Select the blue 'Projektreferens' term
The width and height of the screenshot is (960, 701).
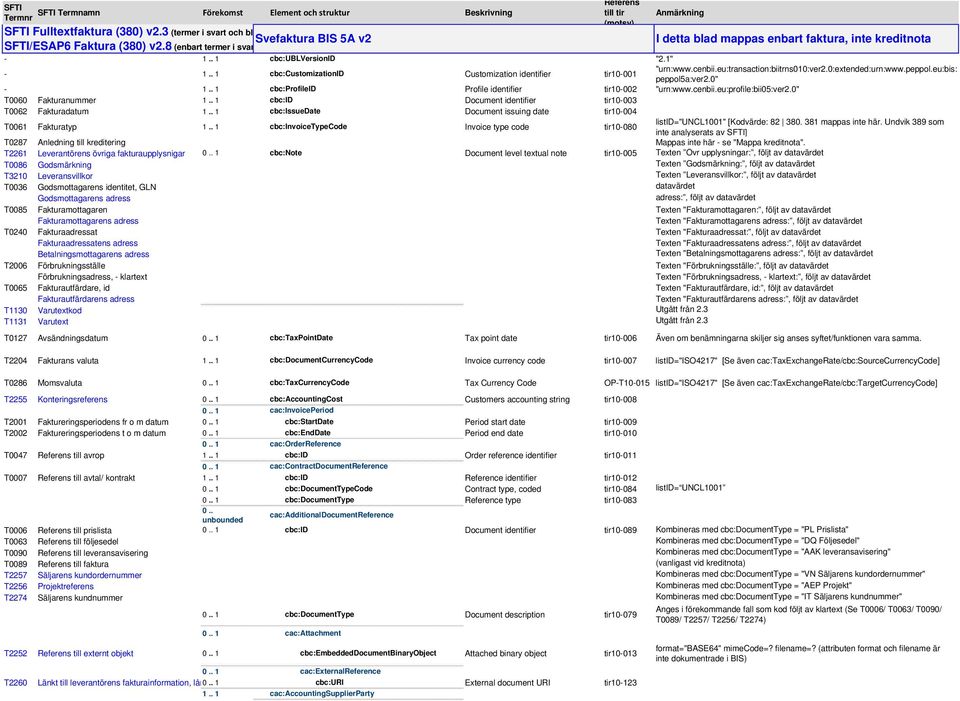pyautogui.click(x=66, y=587)
